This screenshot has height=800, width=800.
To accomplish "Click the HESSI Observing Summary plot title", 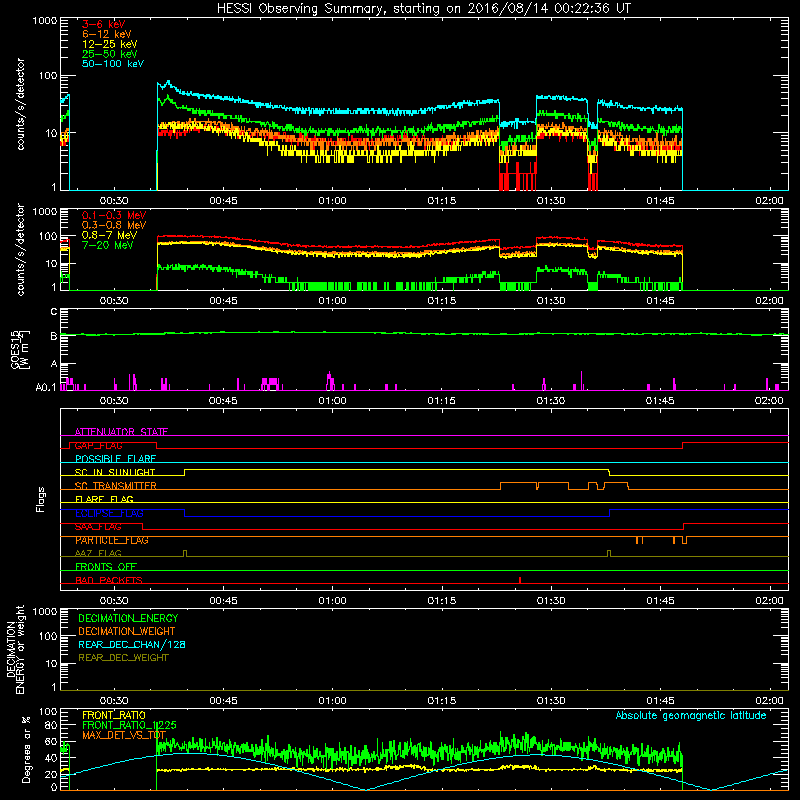I will [424, 9].
